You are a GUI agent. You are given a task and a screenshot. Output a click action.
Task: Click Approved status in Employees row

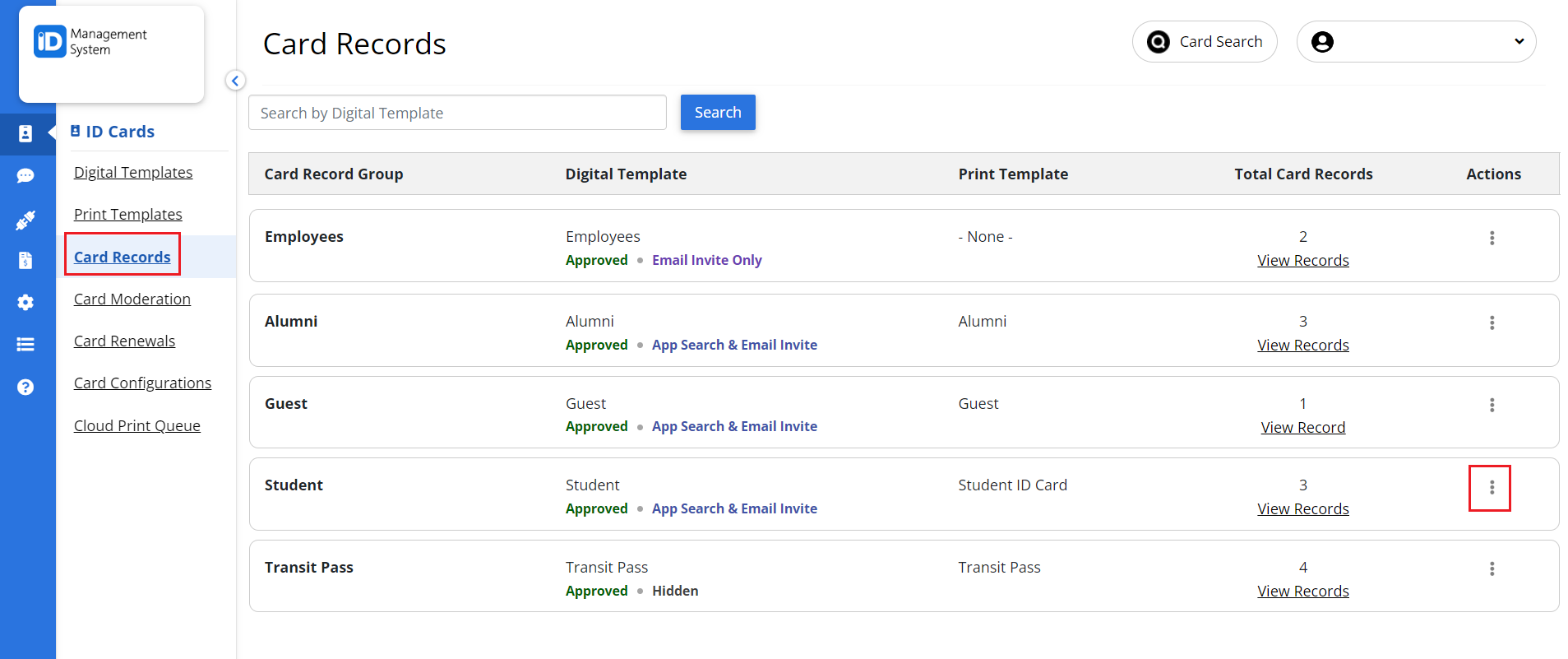click(597, 260)
